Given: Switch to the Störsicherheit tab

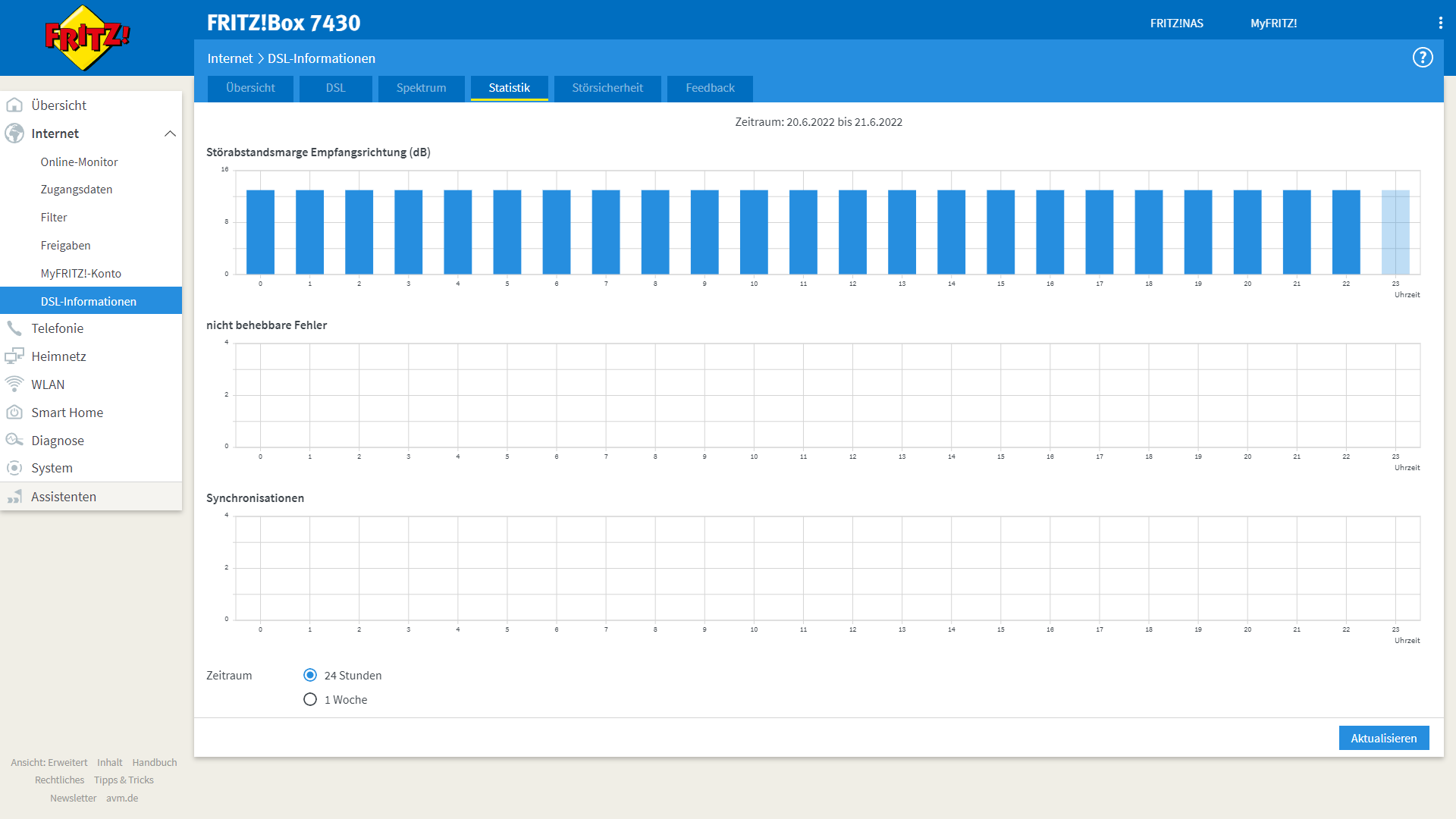Looking at the screenshot, I should [x=607, y=88].
